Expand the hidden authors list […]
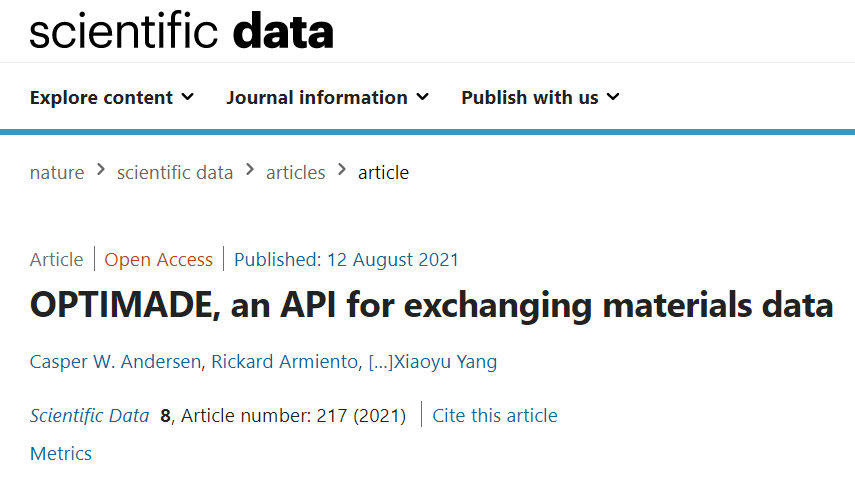The width and height of the screenshot is (855, 477). click(381, 361)
